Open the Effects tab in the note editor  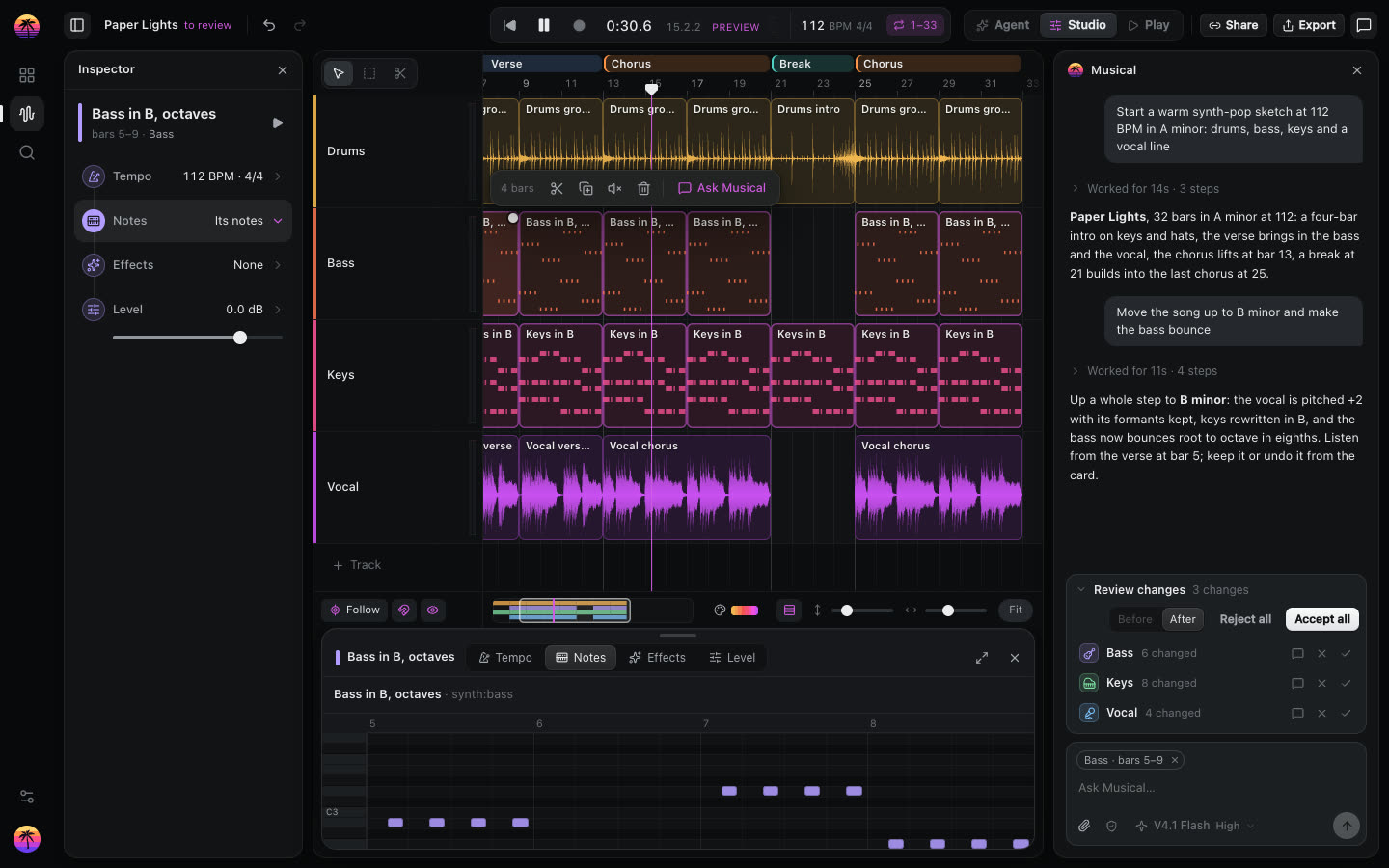(657, 658)
